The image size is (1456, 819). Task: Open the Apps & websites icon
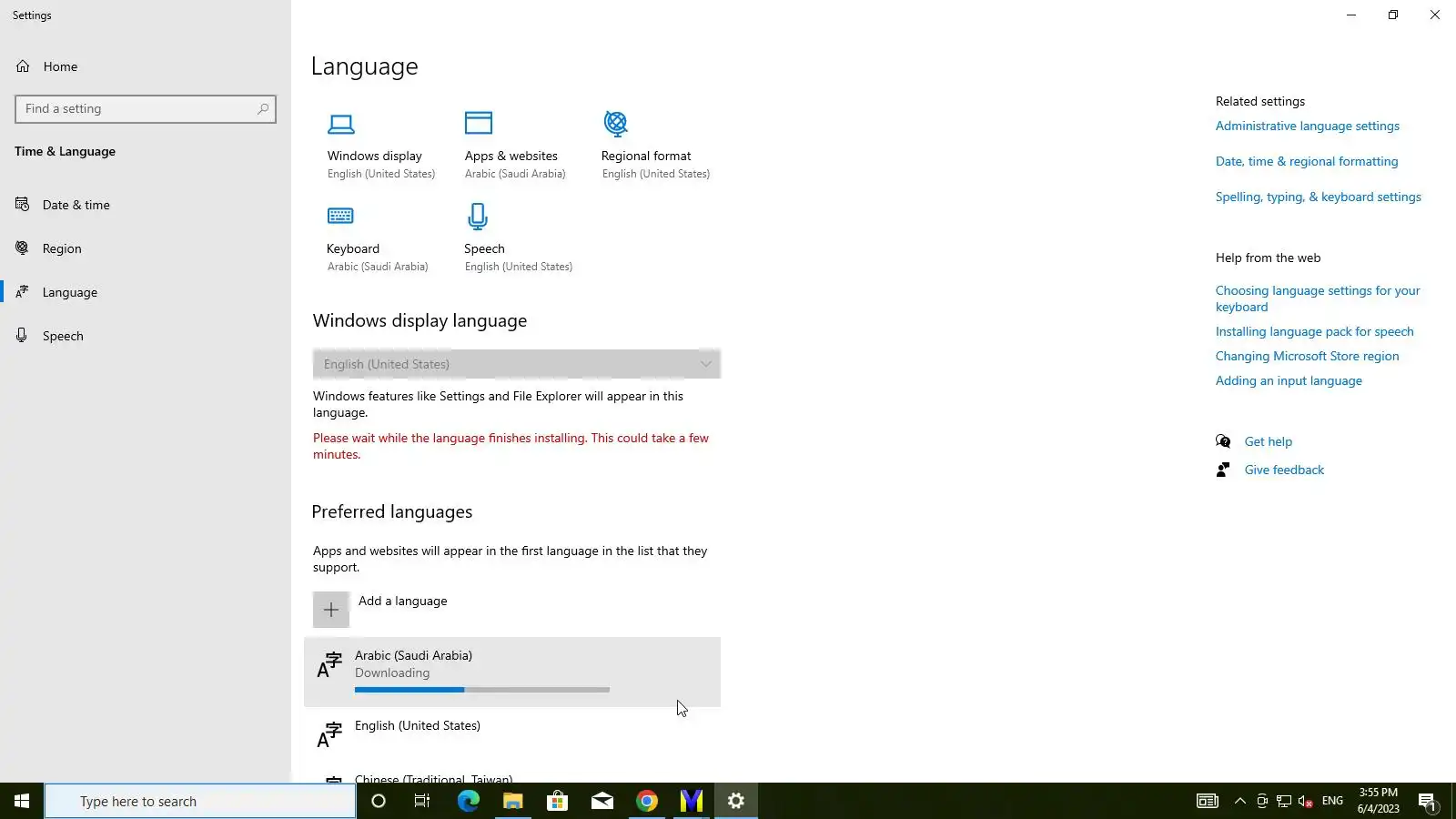coord(479,123)
